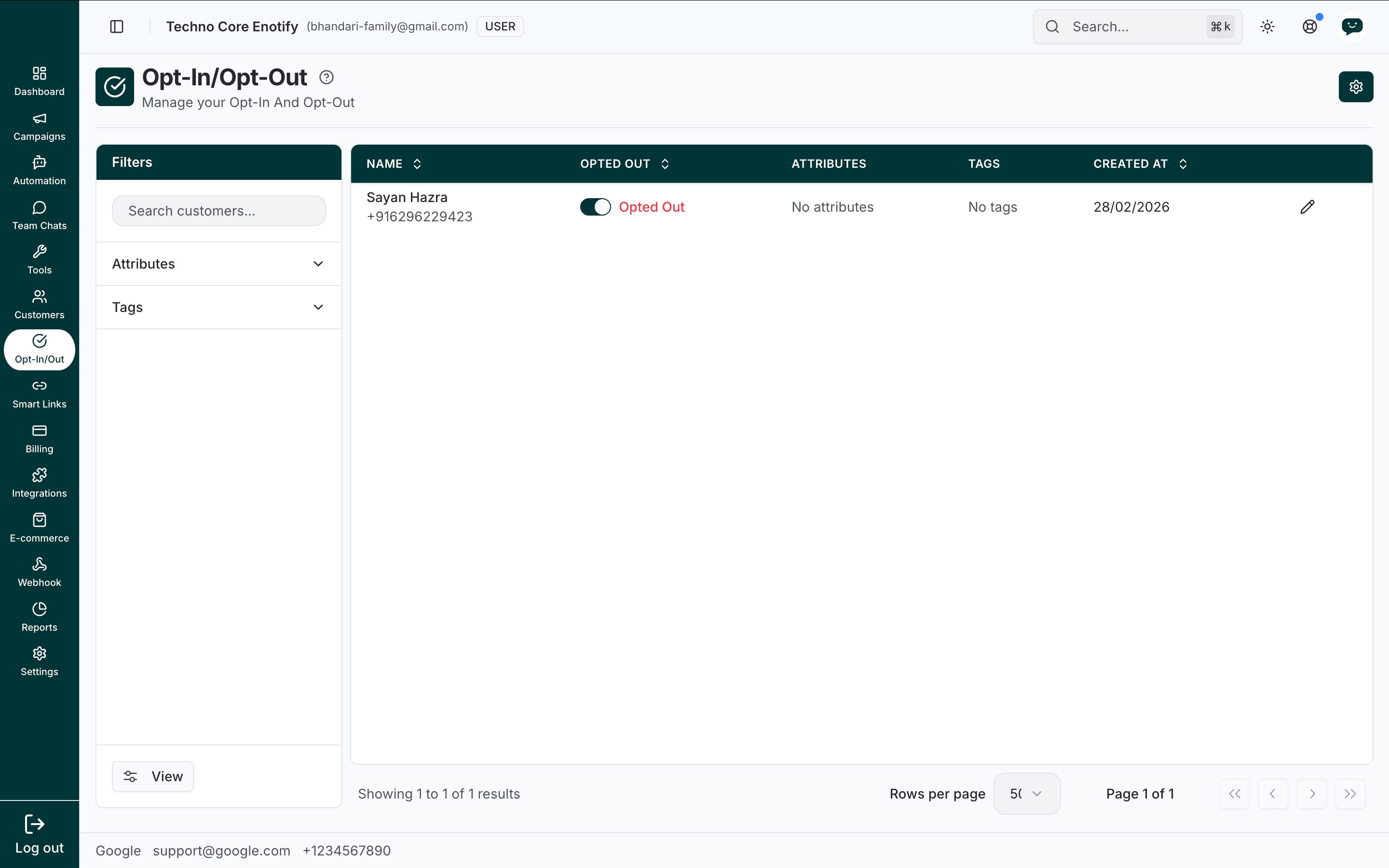1389x868 pixels.
Task: Click the USER badge
Action: [500, 27]
